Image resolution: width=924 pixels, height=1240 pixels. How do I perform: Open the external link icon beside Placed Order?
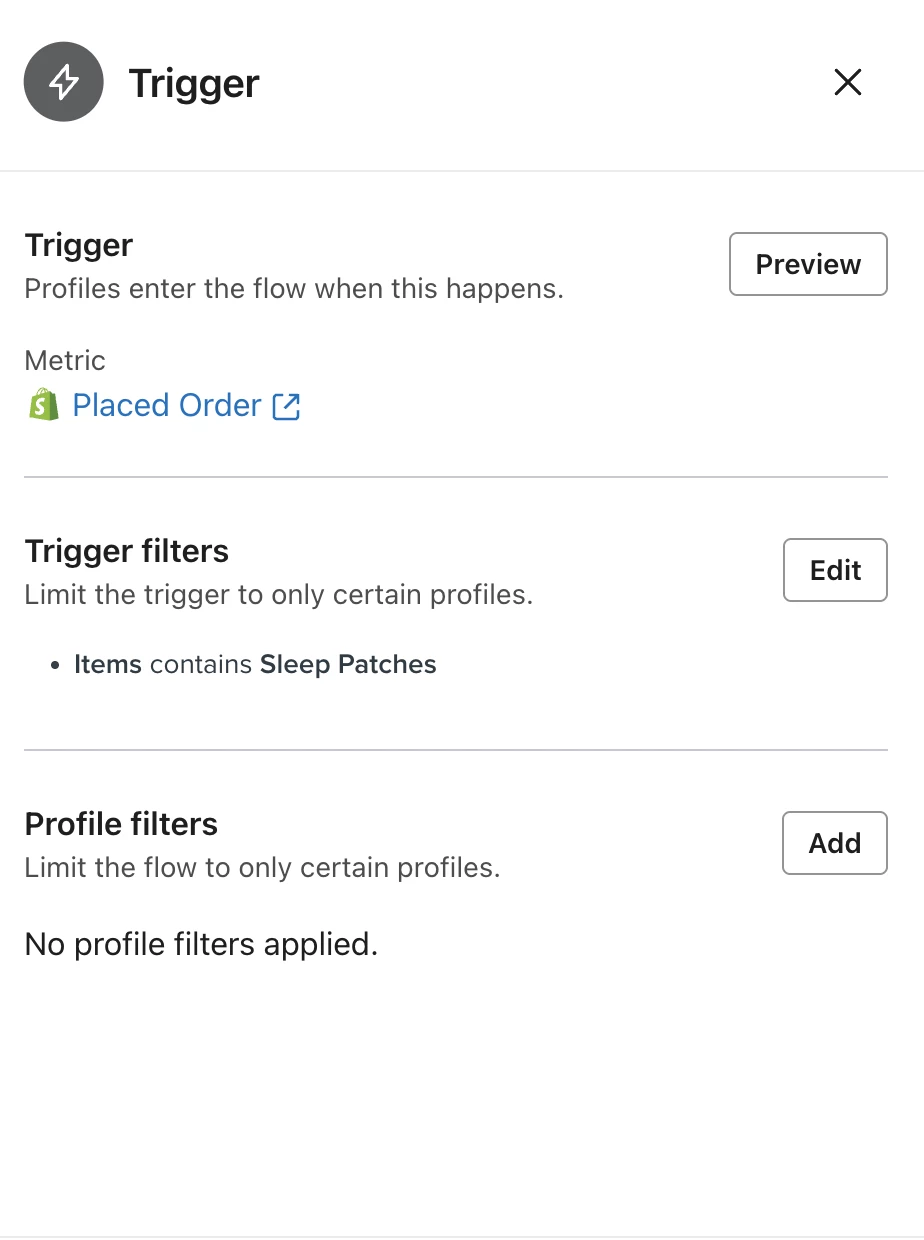point(287,406)
